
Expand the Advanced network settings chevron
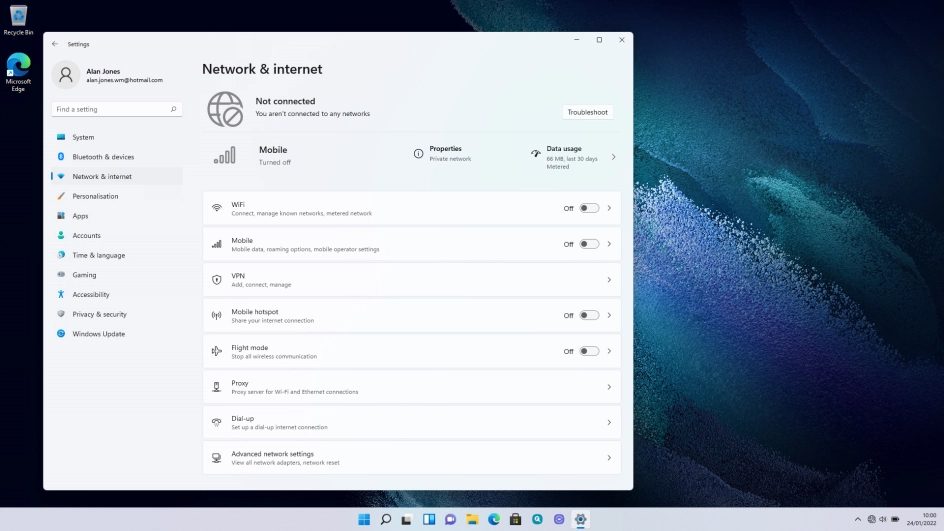click(609, 458)
